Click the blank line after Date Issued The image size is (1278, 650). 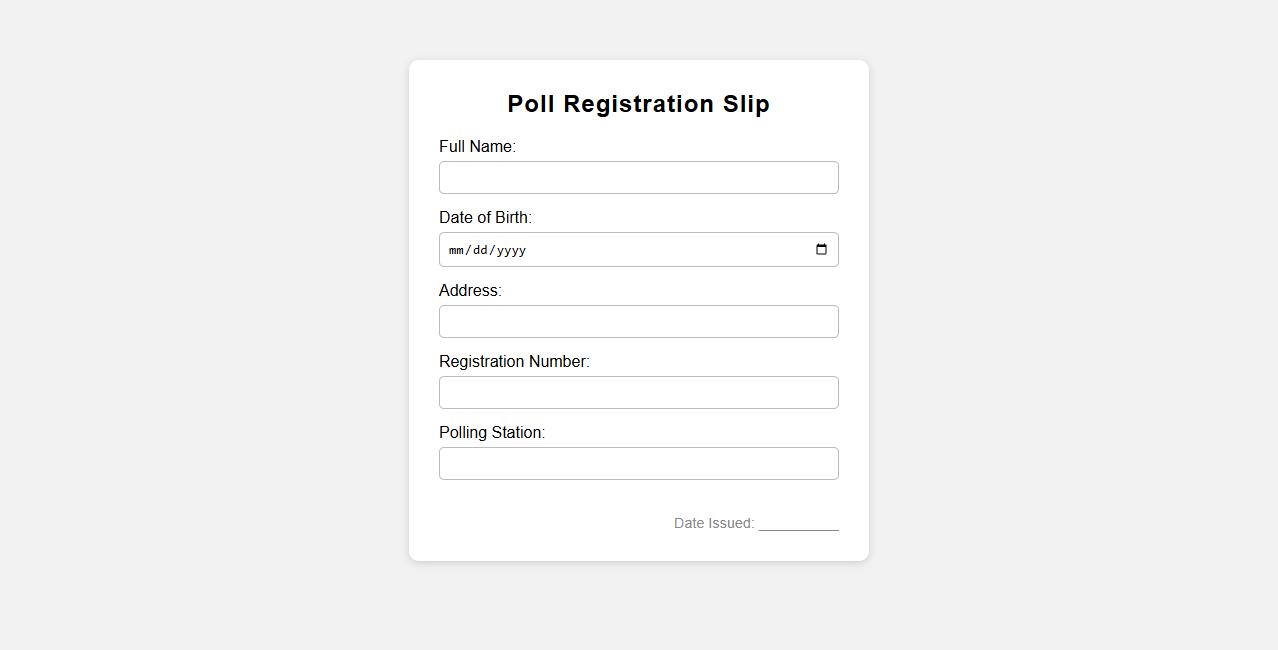[798, 524]
